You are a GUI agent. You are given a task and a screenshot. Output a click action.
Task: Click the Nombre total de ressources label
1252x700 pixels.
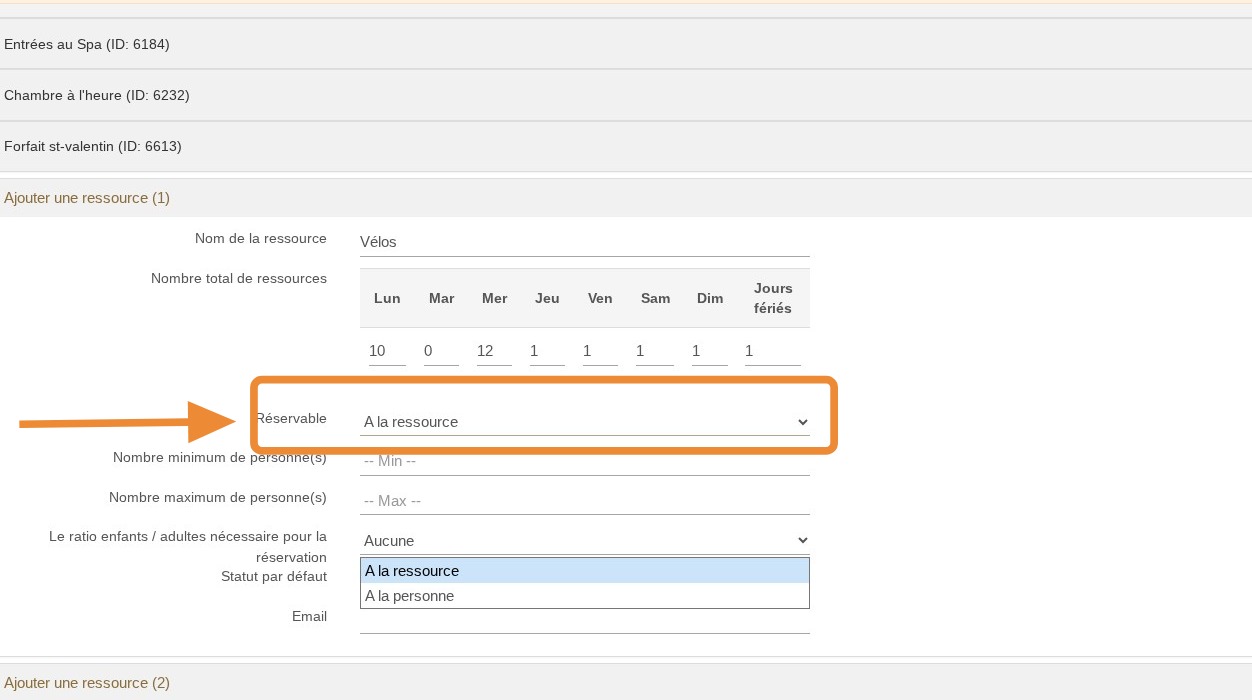239,278
